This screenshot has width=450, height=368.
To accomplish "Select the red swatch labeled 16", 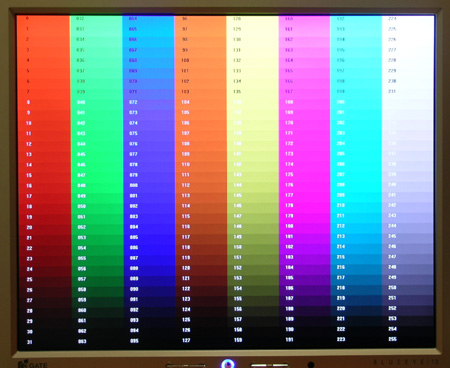I will click(x=44, y=186).
